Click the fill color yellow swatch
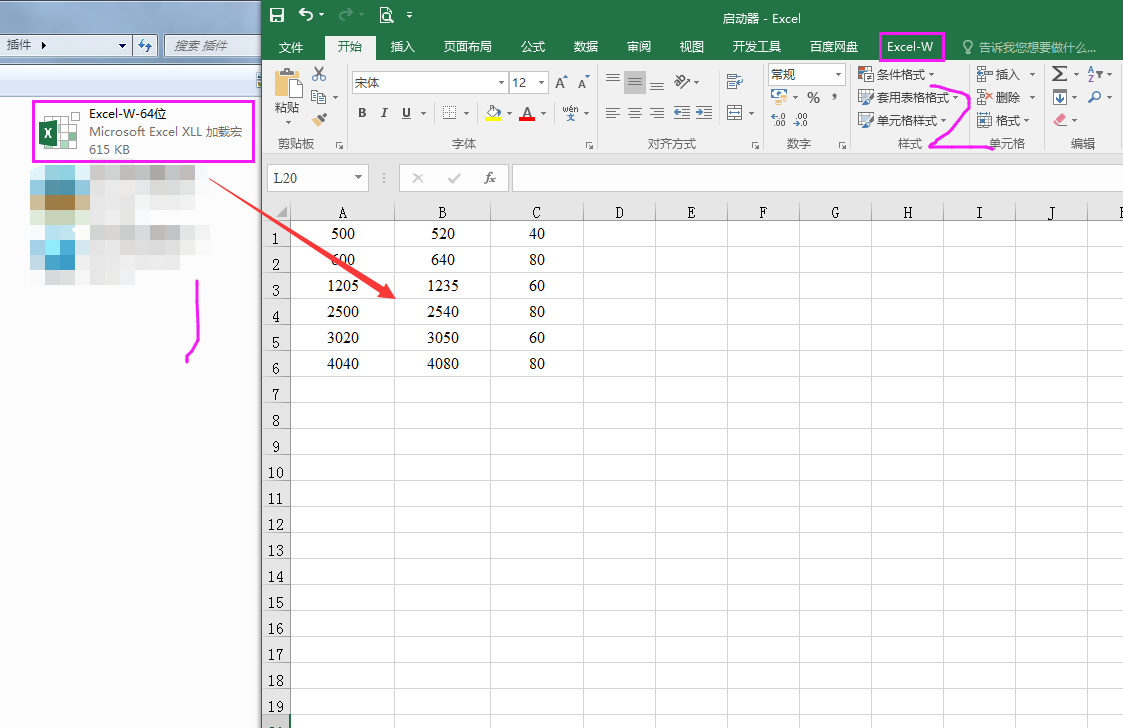The width and height of the screenshot is (1123, 728). pyautogui.click(x=493, y=112)
